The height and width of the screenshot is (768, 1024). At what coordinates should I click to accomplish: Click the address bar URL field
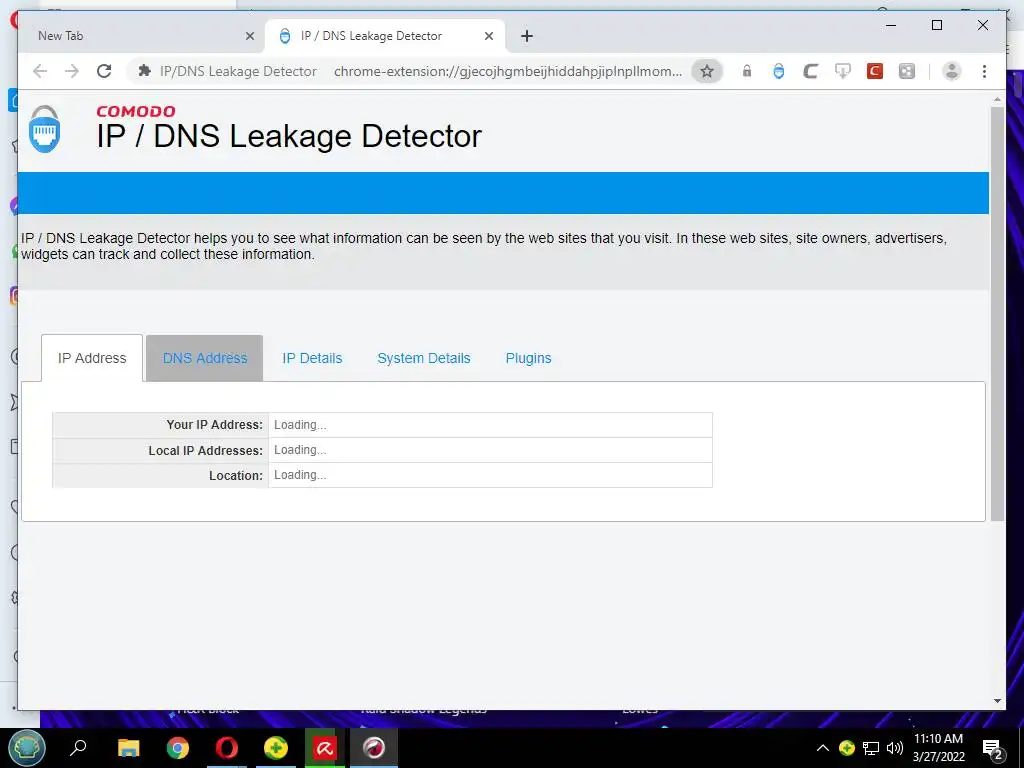pyautogui.click(x=507, y=71)
